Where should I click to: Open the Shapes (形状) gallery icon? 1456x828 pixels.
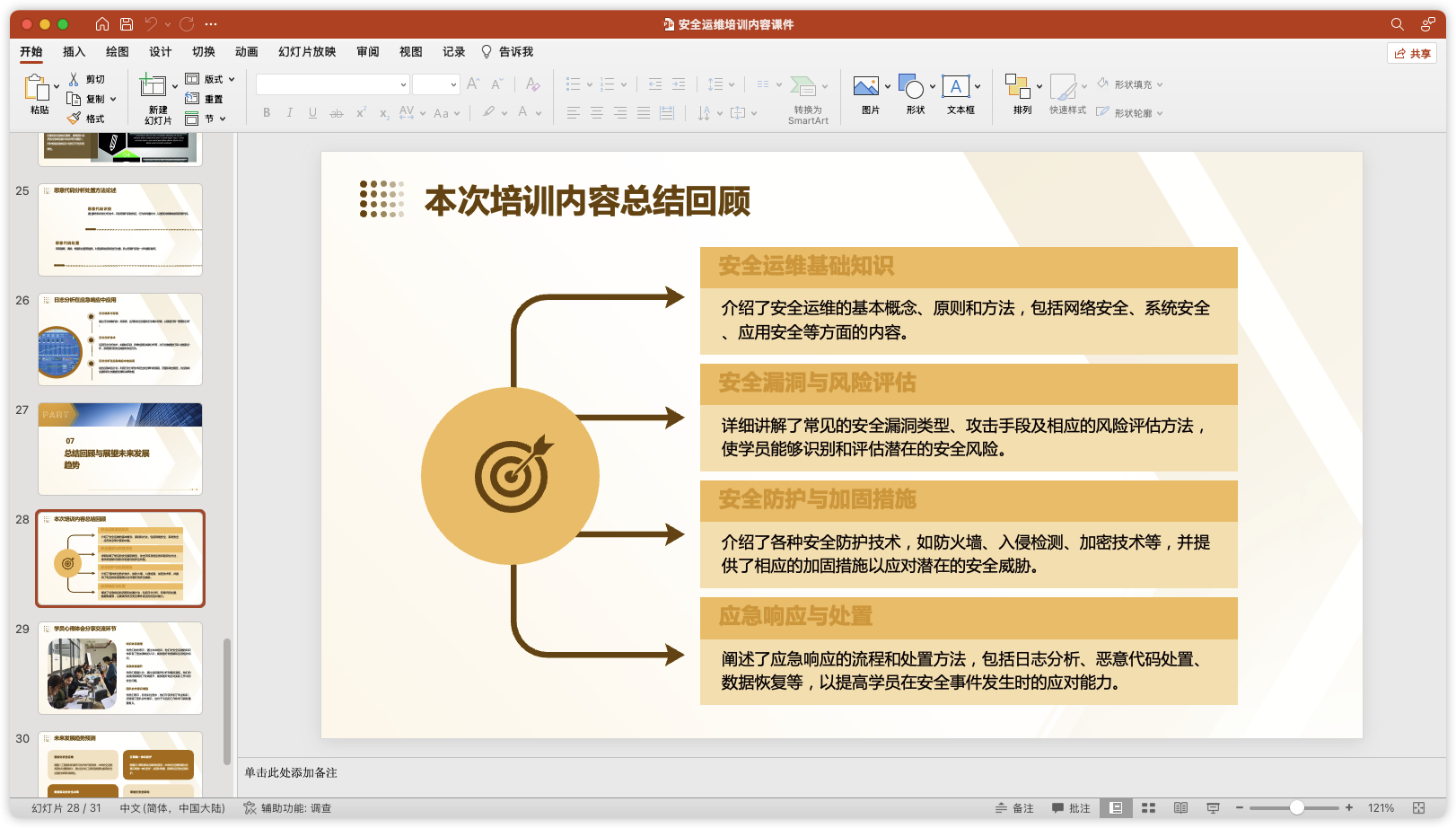click(x=911, y=87)
